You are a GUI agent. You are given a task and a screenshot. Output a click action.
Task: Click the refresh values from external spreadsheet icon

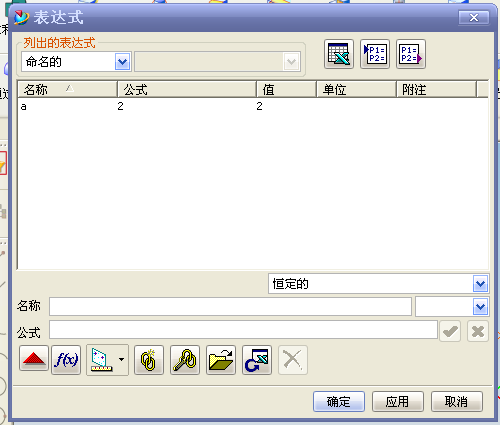257,360
